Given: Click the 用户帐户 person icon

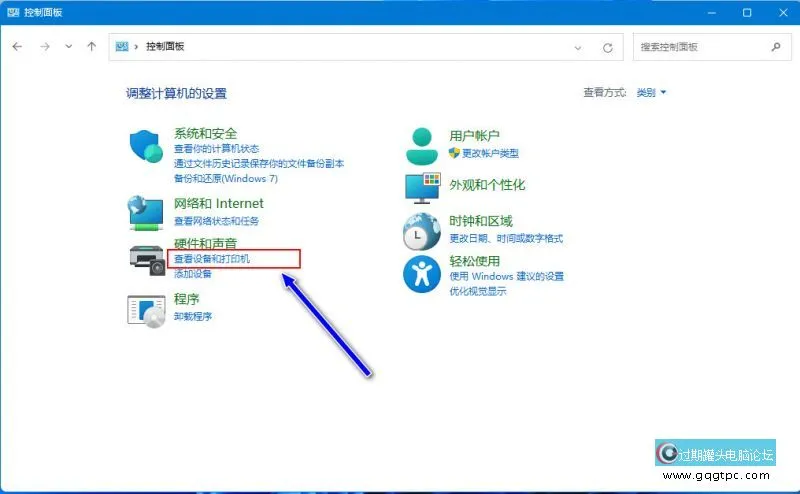Looking at the screenshot, I should (x=422, y=145).
